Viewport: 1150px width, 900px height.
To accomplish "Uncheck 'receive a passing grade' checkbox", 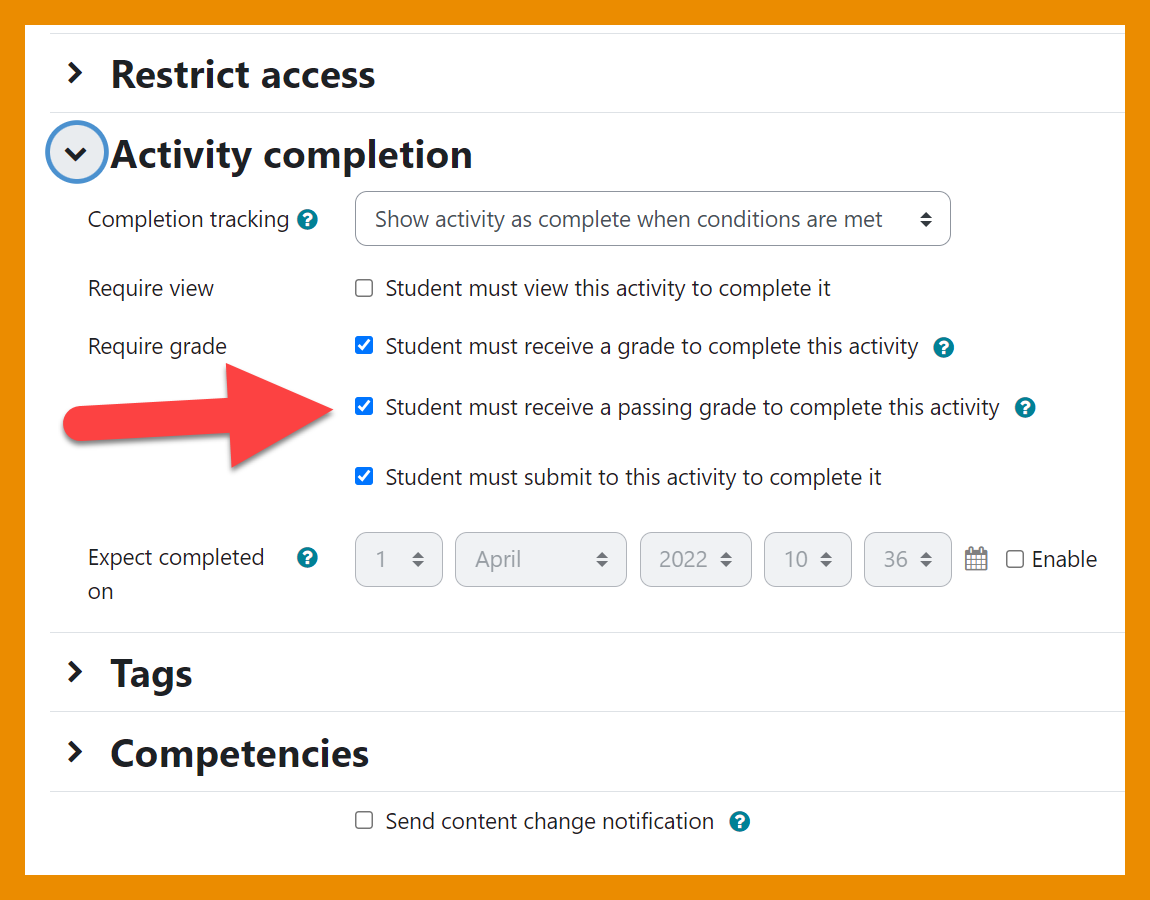I will [365, 407].
